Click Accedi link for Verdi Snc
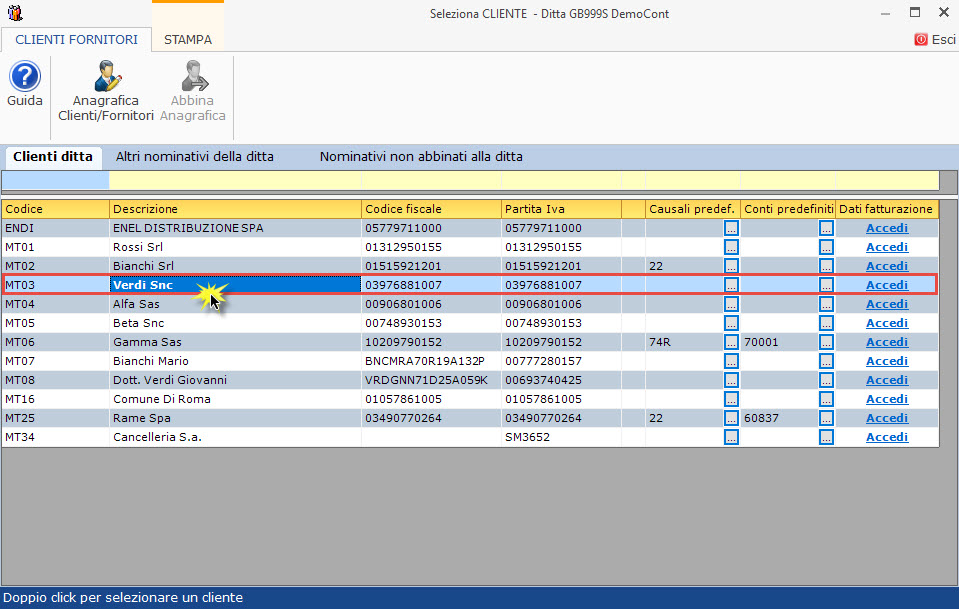 [886, 285]
